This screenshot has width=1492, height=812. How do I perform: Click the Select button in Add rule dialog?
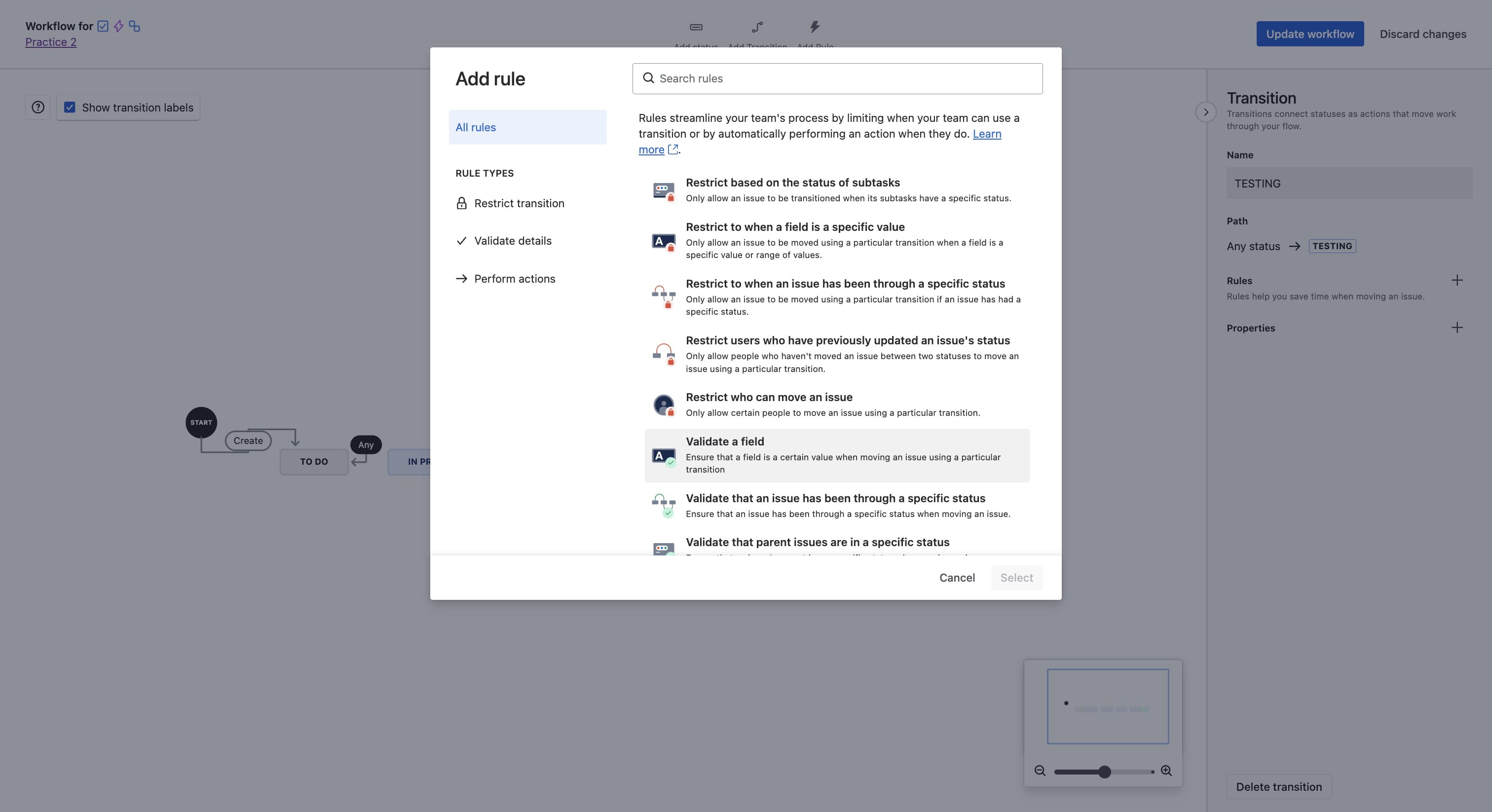point(1016,578)
